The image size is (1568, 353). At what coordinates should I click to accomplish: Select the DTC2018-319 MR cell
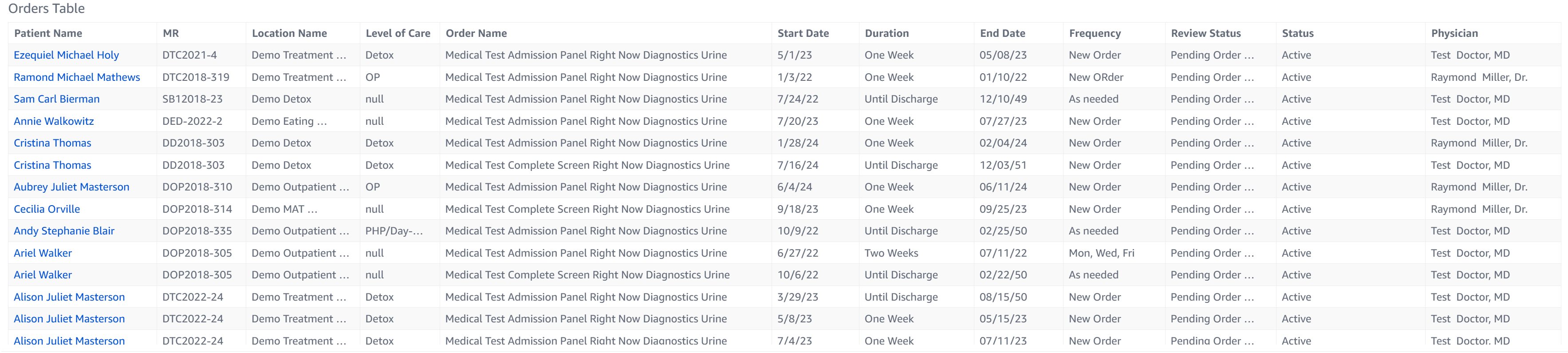pos(195,77)
